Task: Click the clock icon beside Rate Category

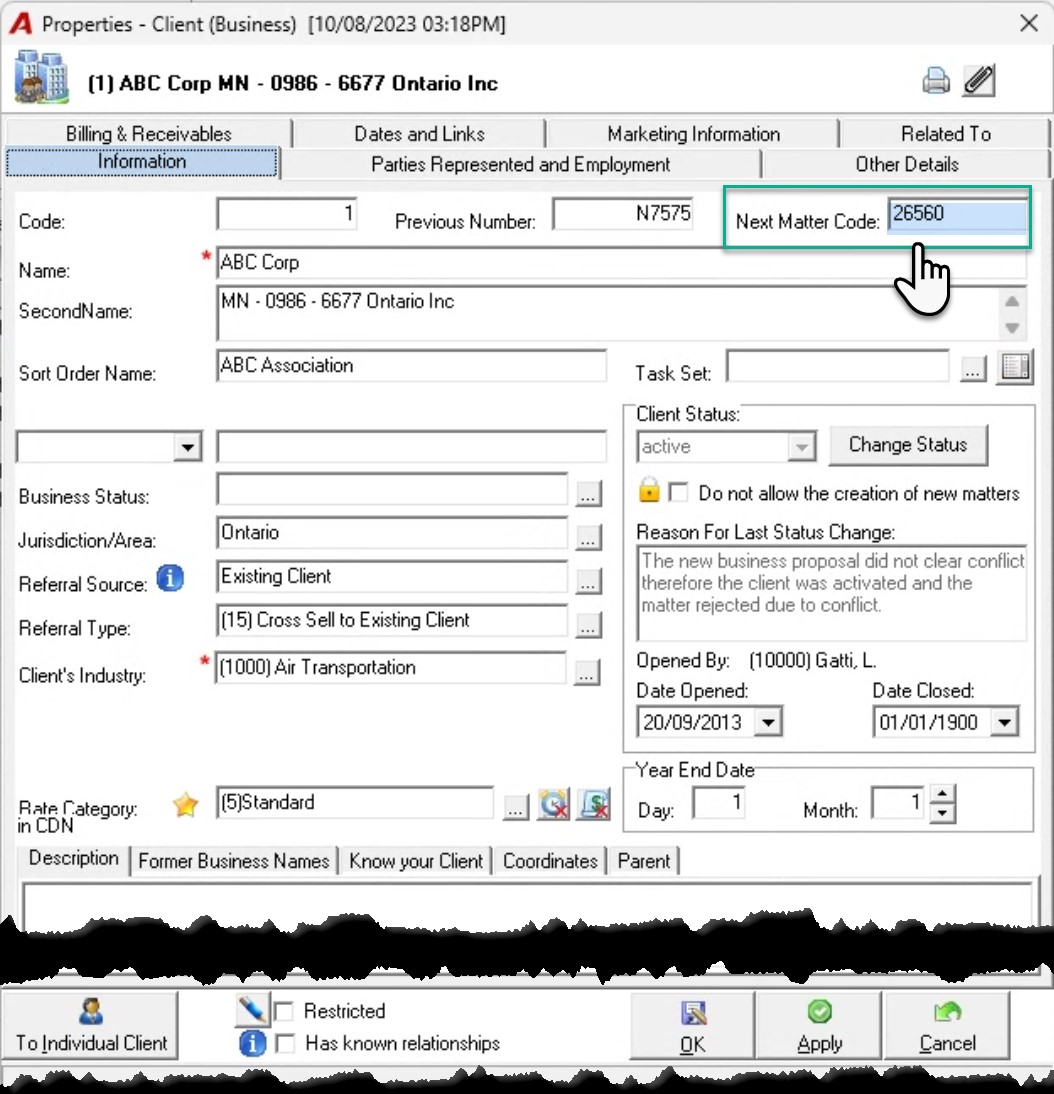Action: 553,804
